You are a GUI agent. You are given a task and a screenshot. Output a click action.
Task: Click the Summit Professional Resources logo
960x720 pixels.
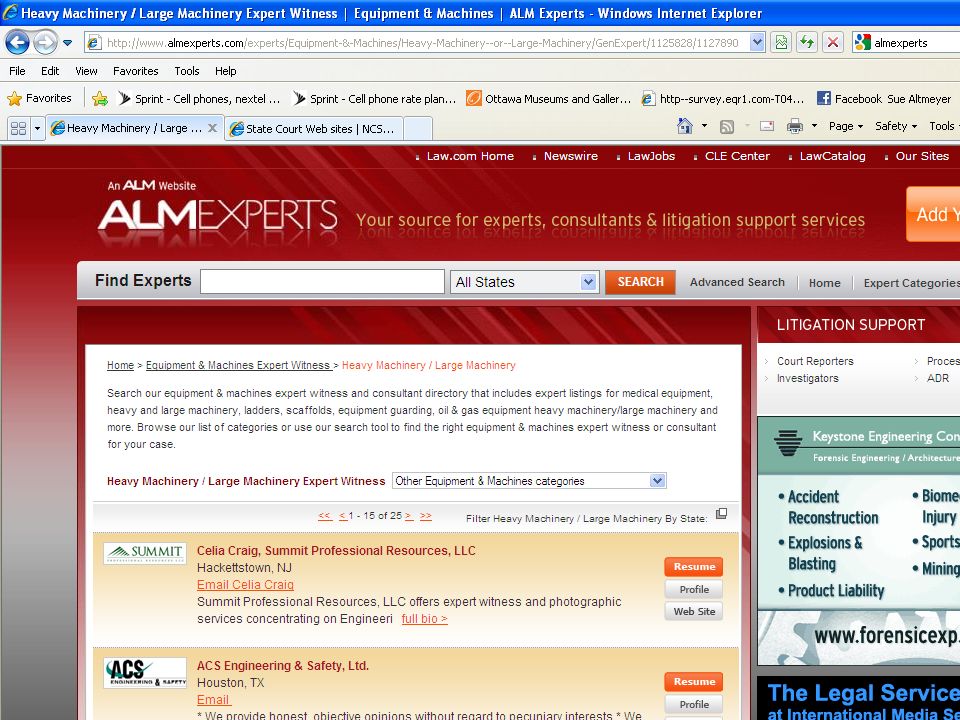pos(144,553)
